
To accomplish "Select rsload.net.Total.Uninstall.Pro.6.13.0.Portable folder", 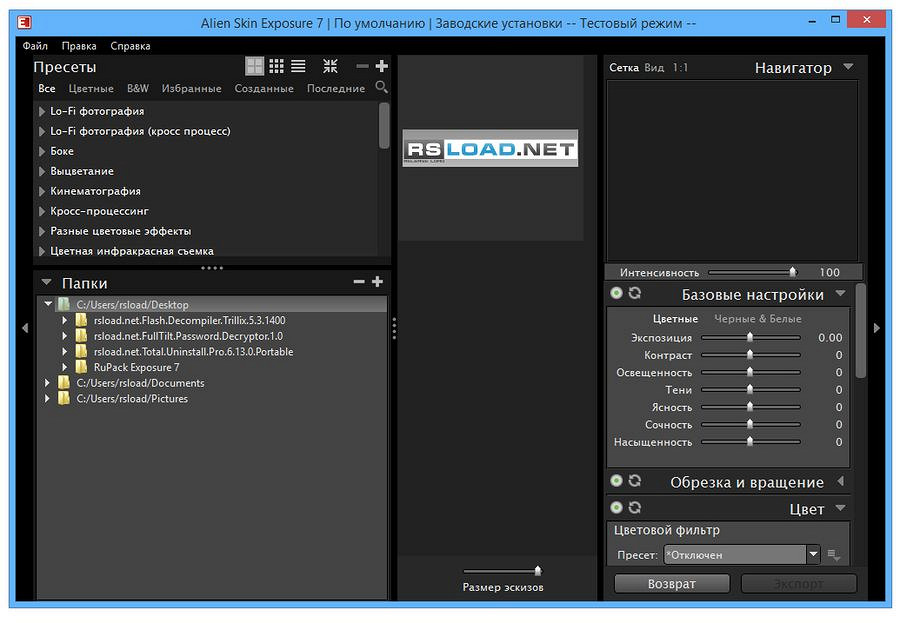I will [x=193, y=351].
